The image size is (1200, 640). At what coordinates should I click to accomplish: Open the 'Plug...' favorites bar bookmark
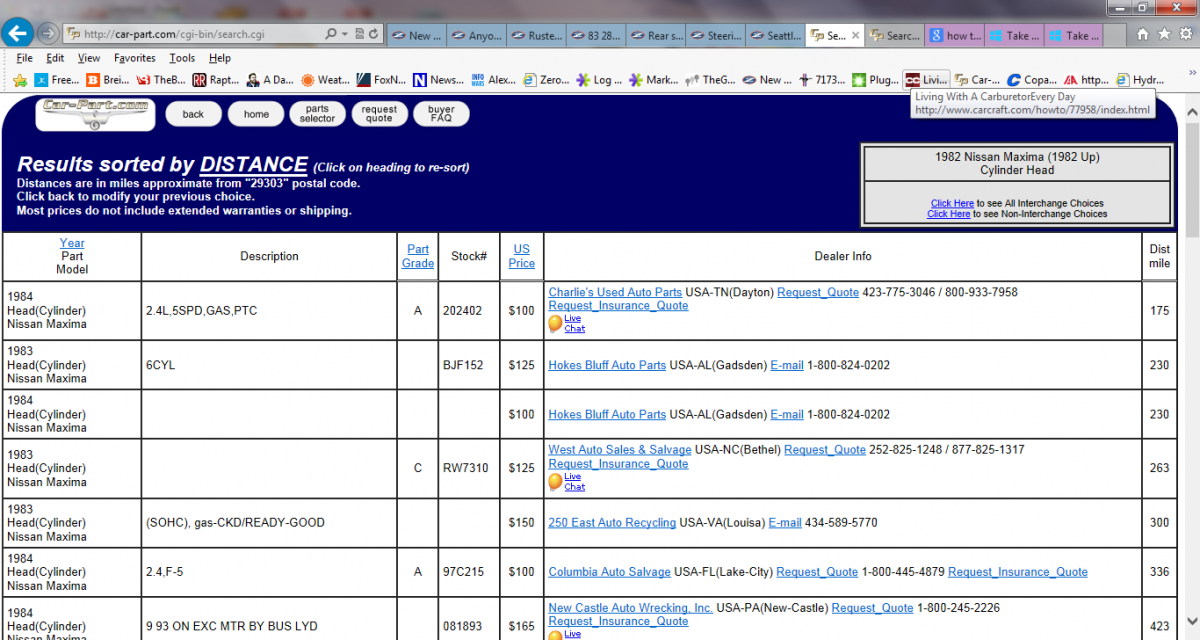875,80
